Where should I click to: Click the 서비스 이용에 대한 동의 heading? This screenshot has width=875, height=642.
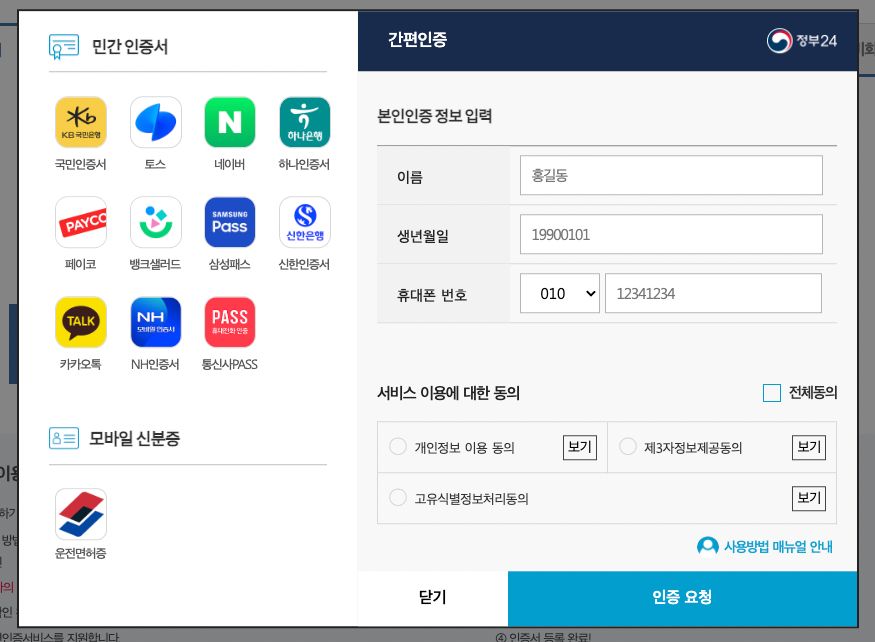tap(449, 393)
